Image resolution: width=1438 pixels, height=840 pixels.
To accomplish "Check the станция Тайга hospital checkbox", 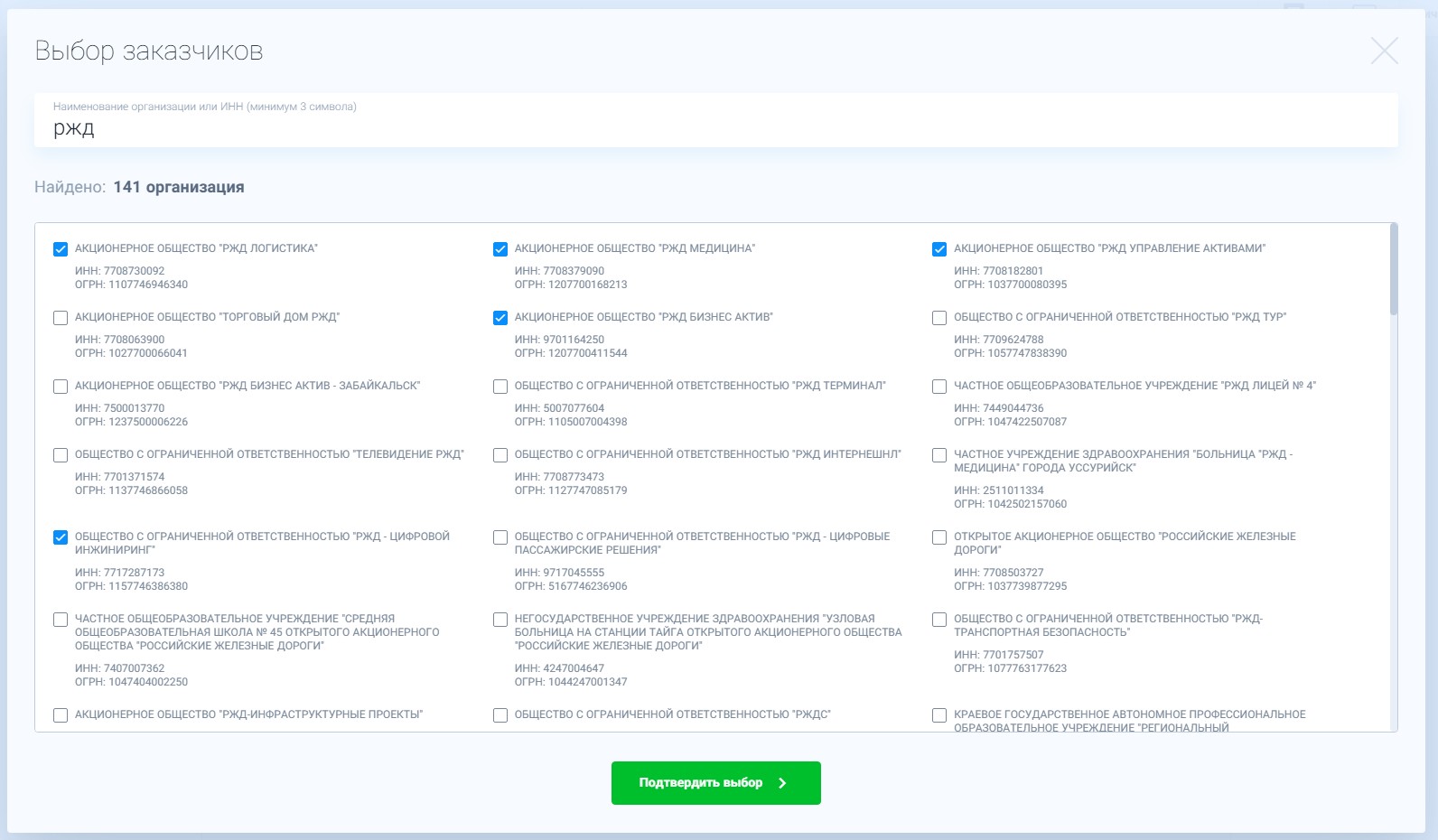I will coord(500,620).
